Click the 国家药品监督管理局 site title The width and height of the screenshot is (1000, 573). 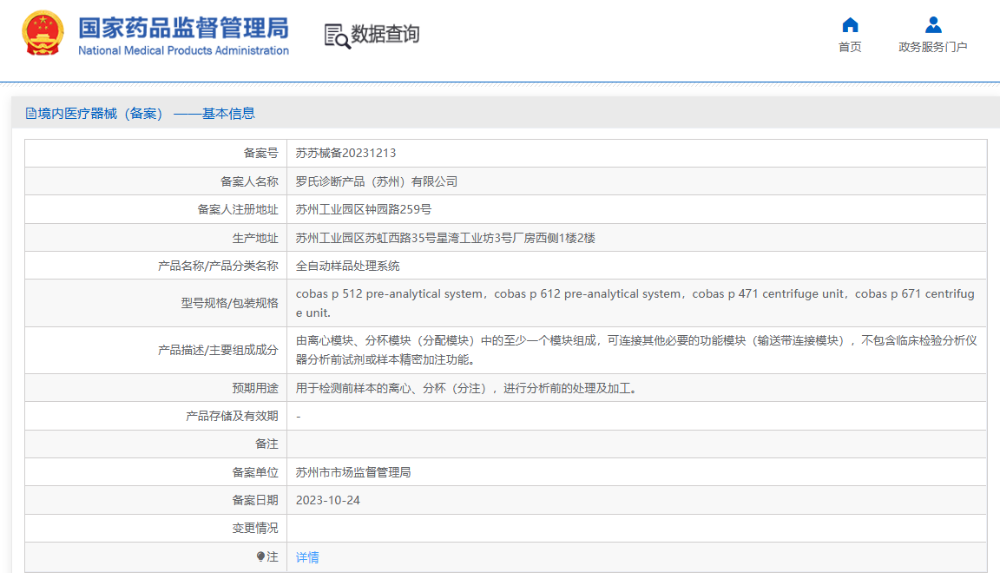[x=183, y=26]
